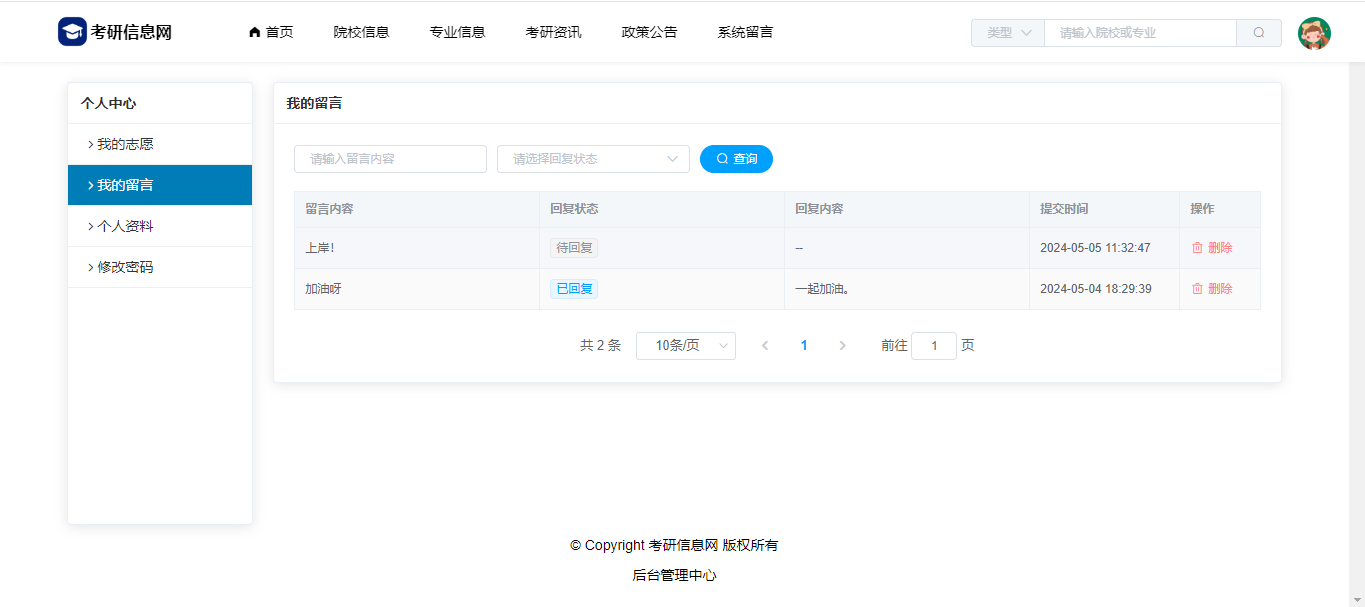Open 考研资讯 in the navigation bar
Screen dimensions: 1365x607
553,32
